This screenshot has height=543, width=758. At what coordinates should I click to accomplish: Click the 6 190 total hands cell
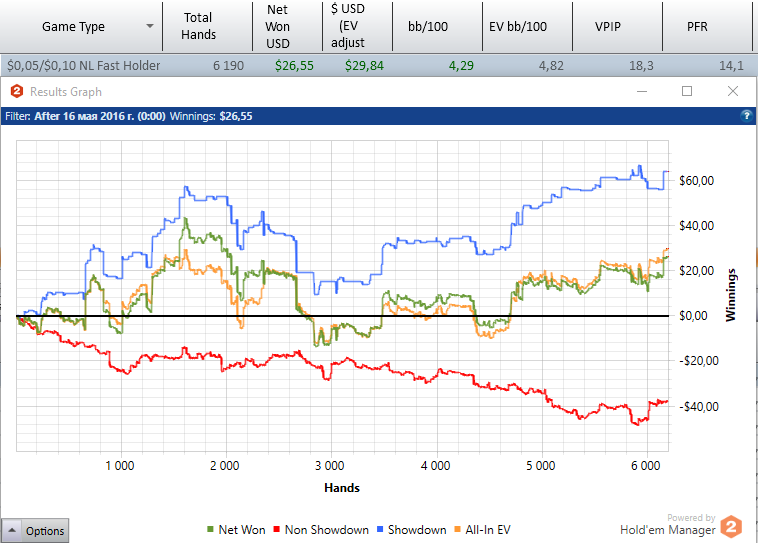228,65
